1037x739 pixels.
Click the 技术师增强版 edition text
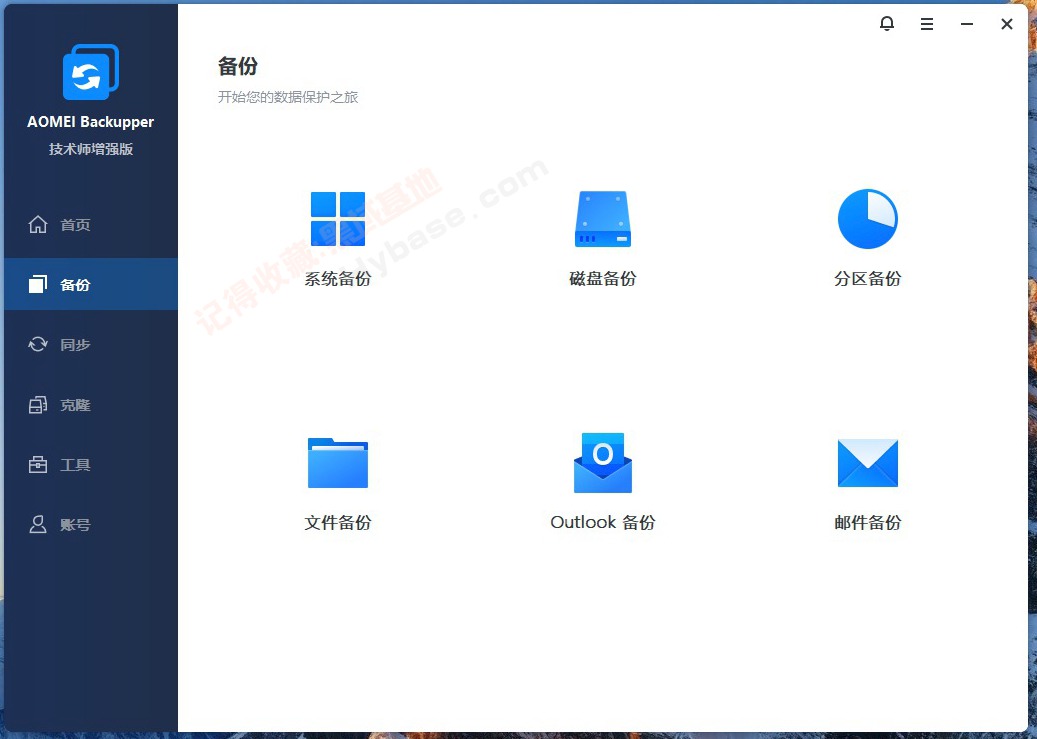click(x=90, y=148)
